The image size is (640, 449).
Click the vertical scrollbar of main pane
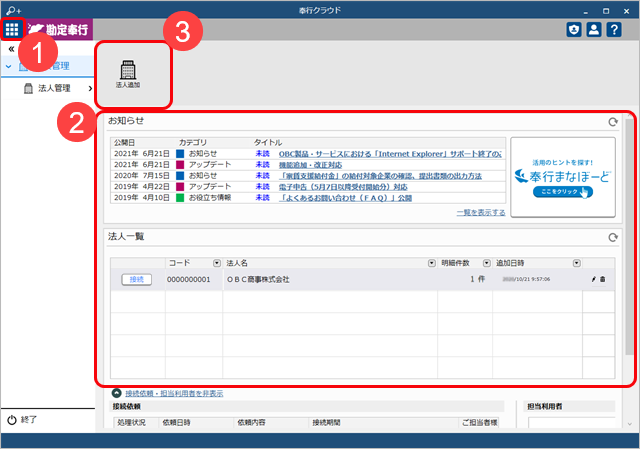629,237
